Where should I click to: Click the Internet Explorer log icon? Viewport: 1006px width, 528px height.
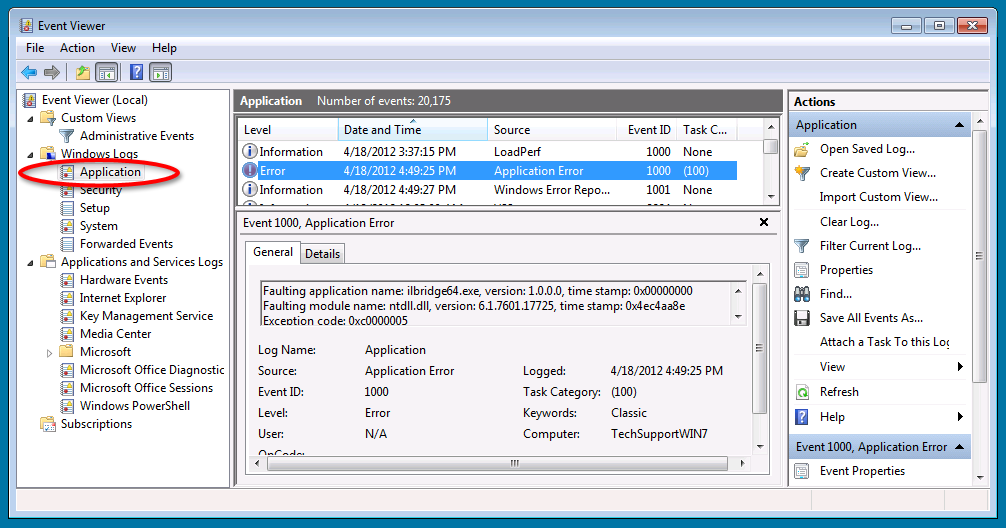point(67,298)
